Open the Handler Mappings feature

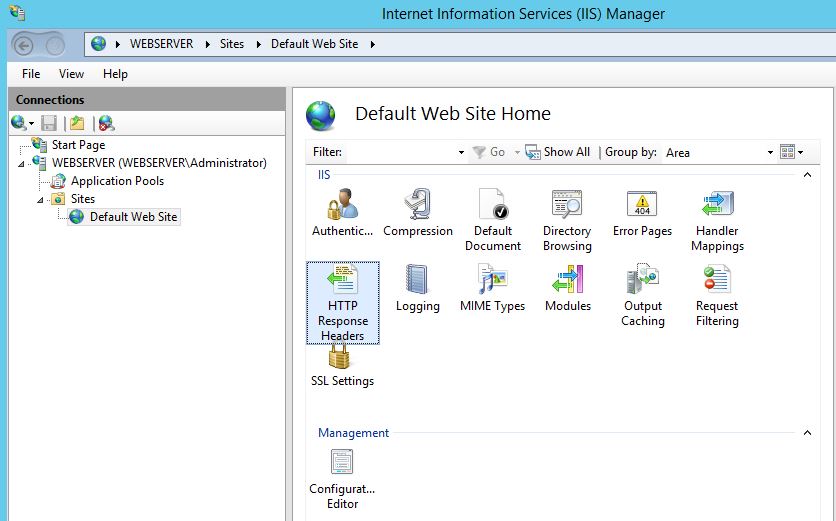(717, 220)
